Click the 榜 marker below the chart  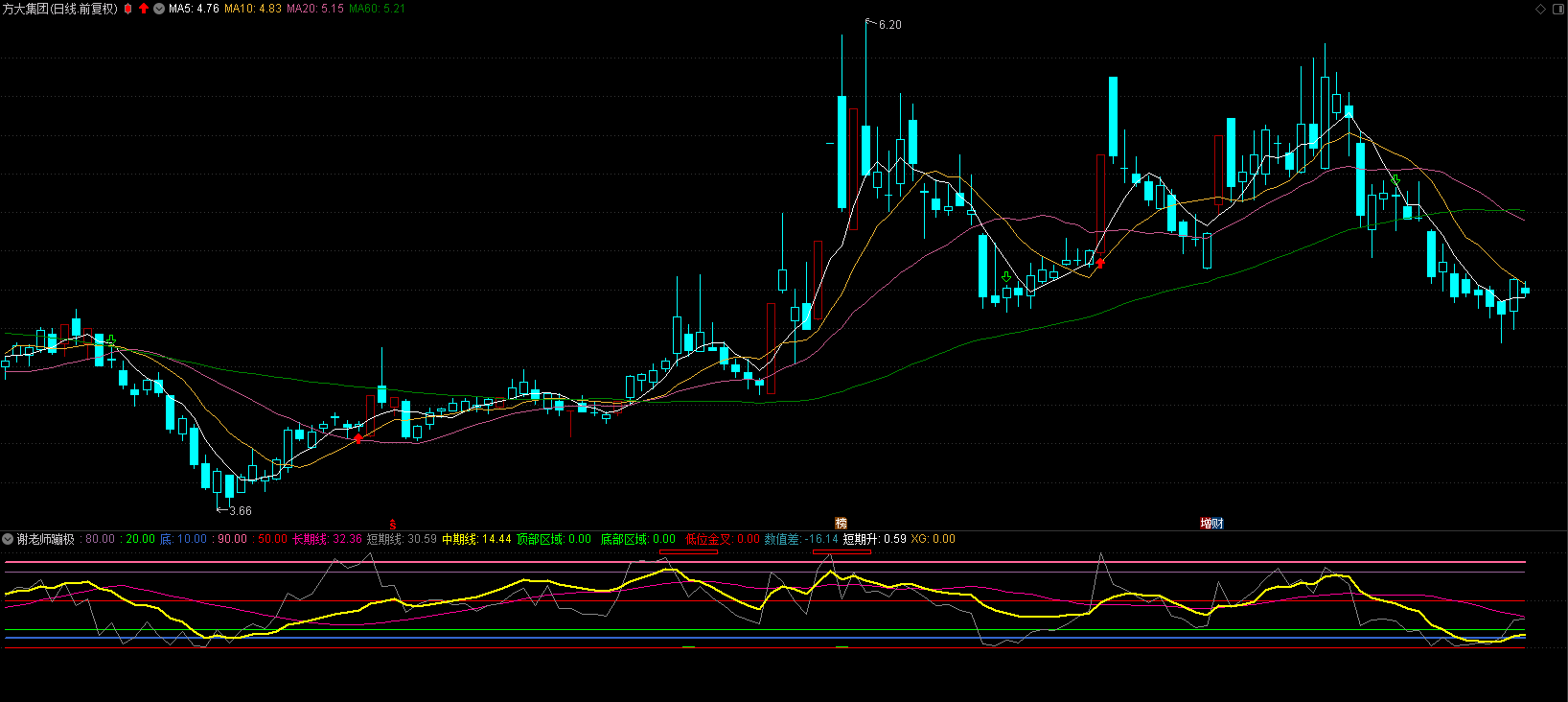tap(841, 524)
